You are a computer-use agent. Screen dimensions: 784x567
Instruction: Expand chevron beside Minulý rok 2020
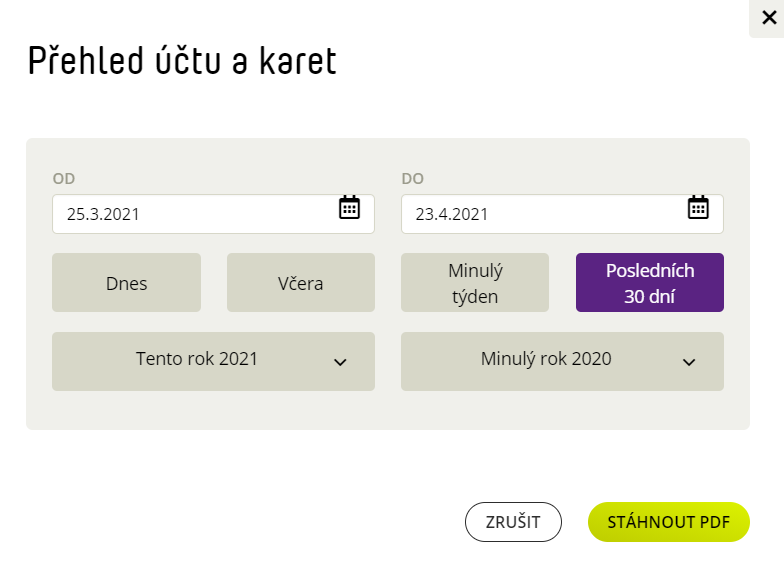689,362
